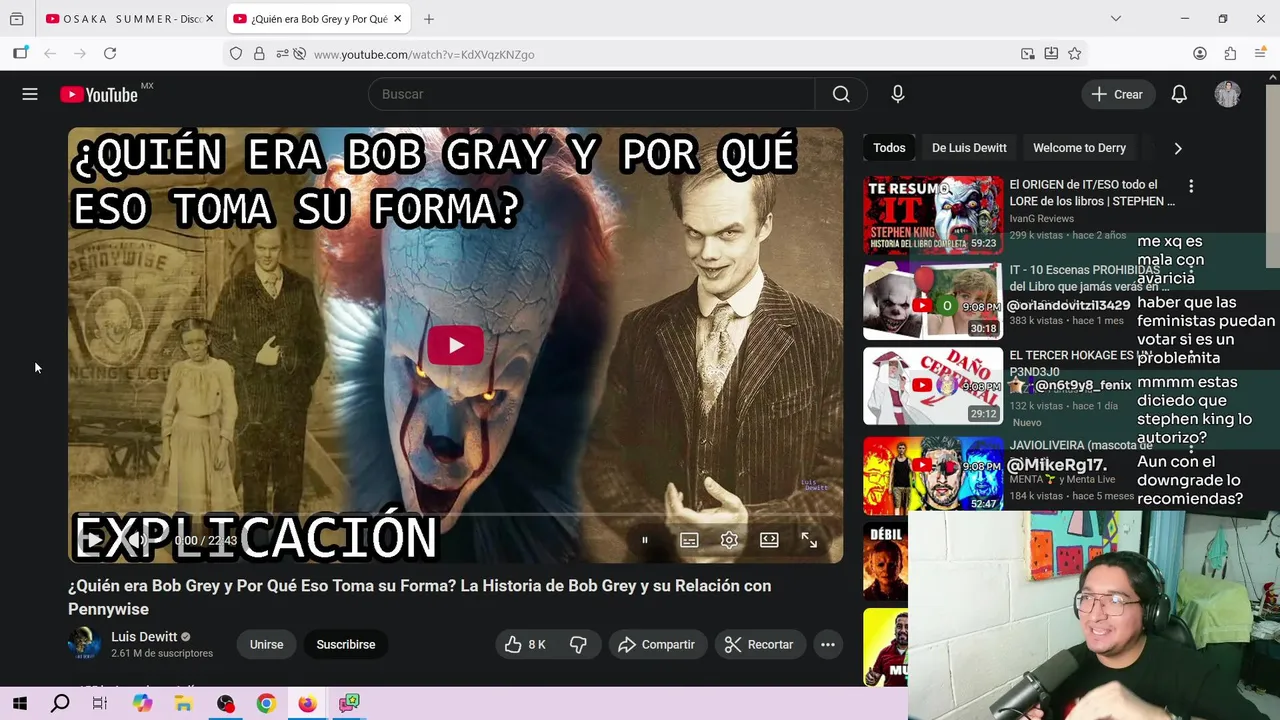Seek on the video progress bar
The image size is (1280, 720).
point(455,515)
